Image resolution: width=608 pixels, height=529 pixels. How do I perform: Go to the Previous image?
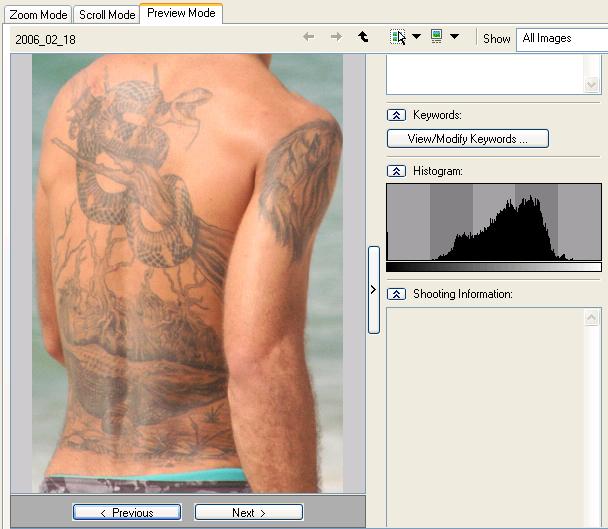127,512
